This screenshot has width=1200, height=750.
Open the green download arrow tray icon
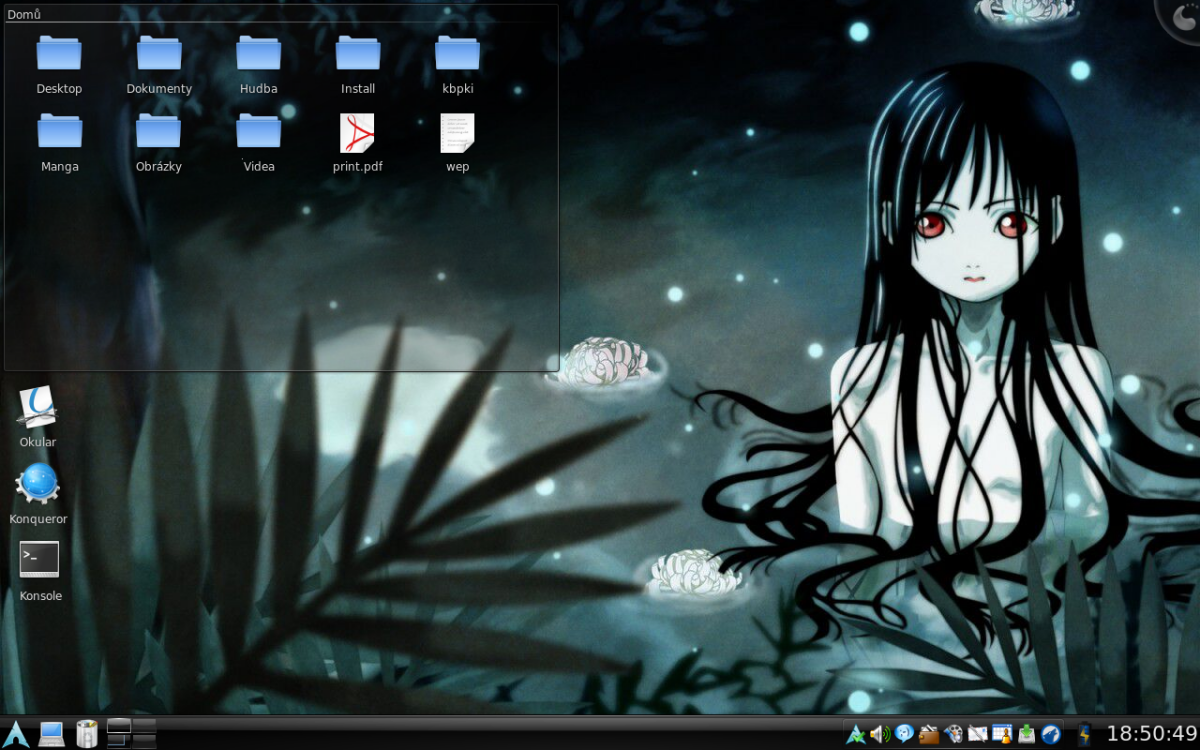click(1026, 734)
